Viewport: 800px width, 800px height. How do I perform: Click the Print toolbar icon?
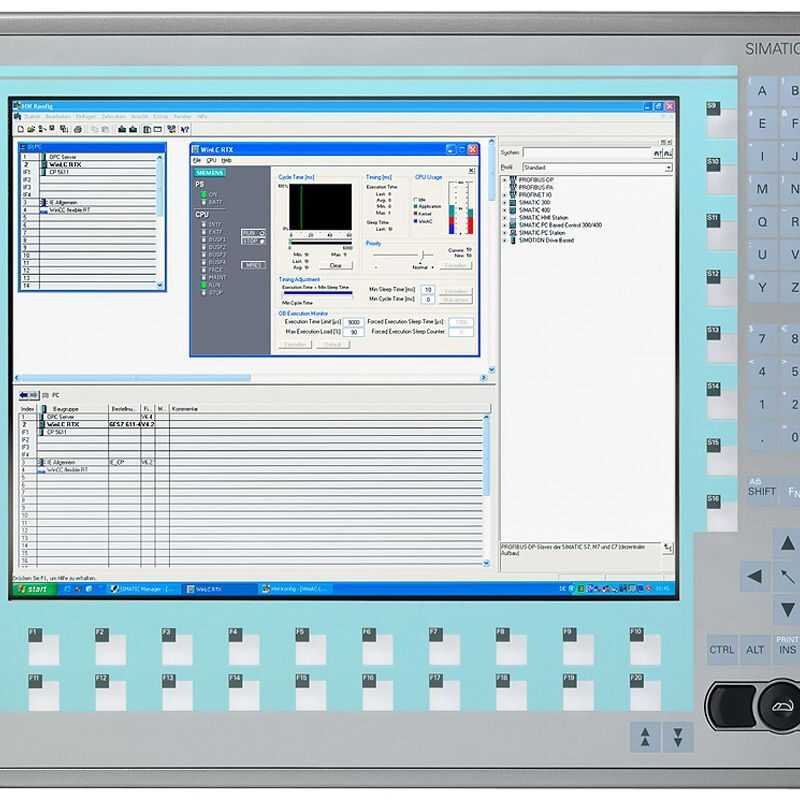[78, 130]
